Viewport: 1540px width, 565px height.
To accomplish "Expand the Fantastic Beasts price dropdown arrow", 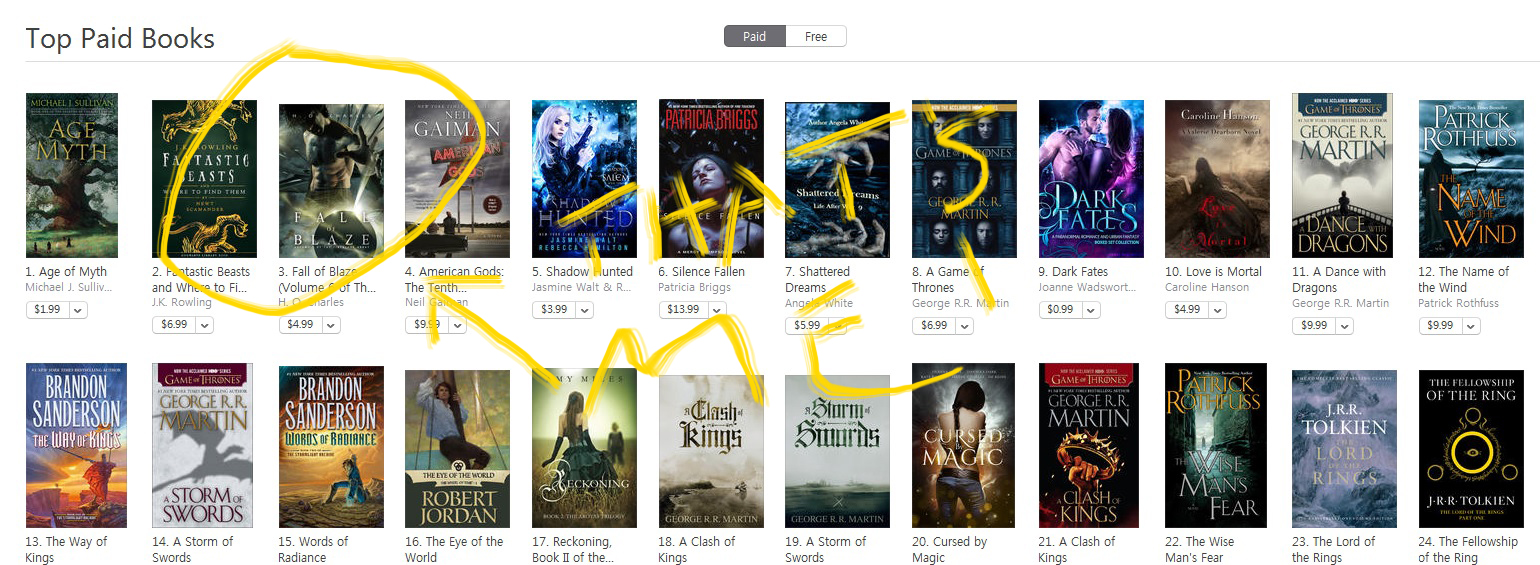I will [205, 325].
